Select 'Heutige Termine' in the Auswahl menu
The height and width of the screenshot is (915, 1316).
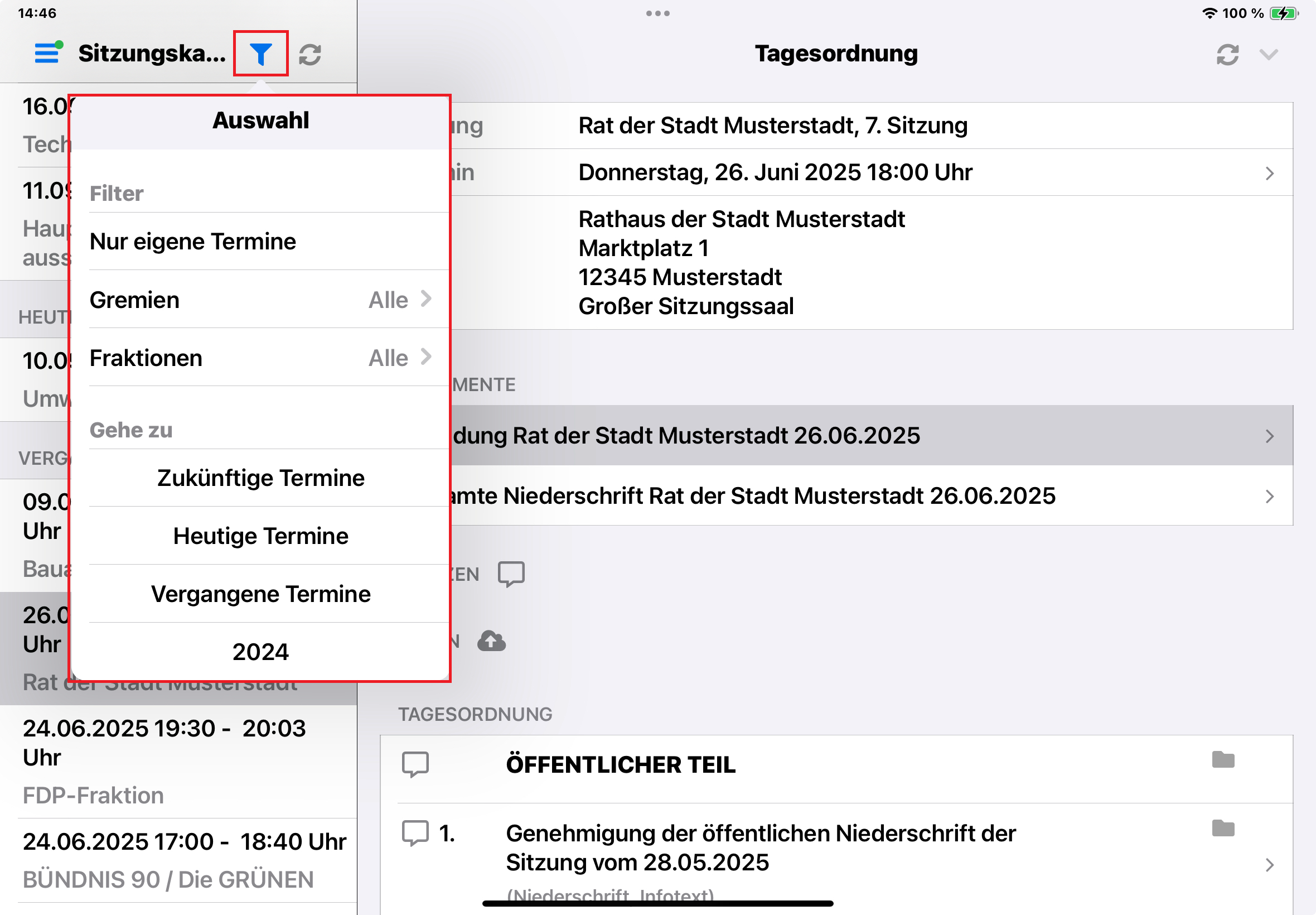click(260, 536)
